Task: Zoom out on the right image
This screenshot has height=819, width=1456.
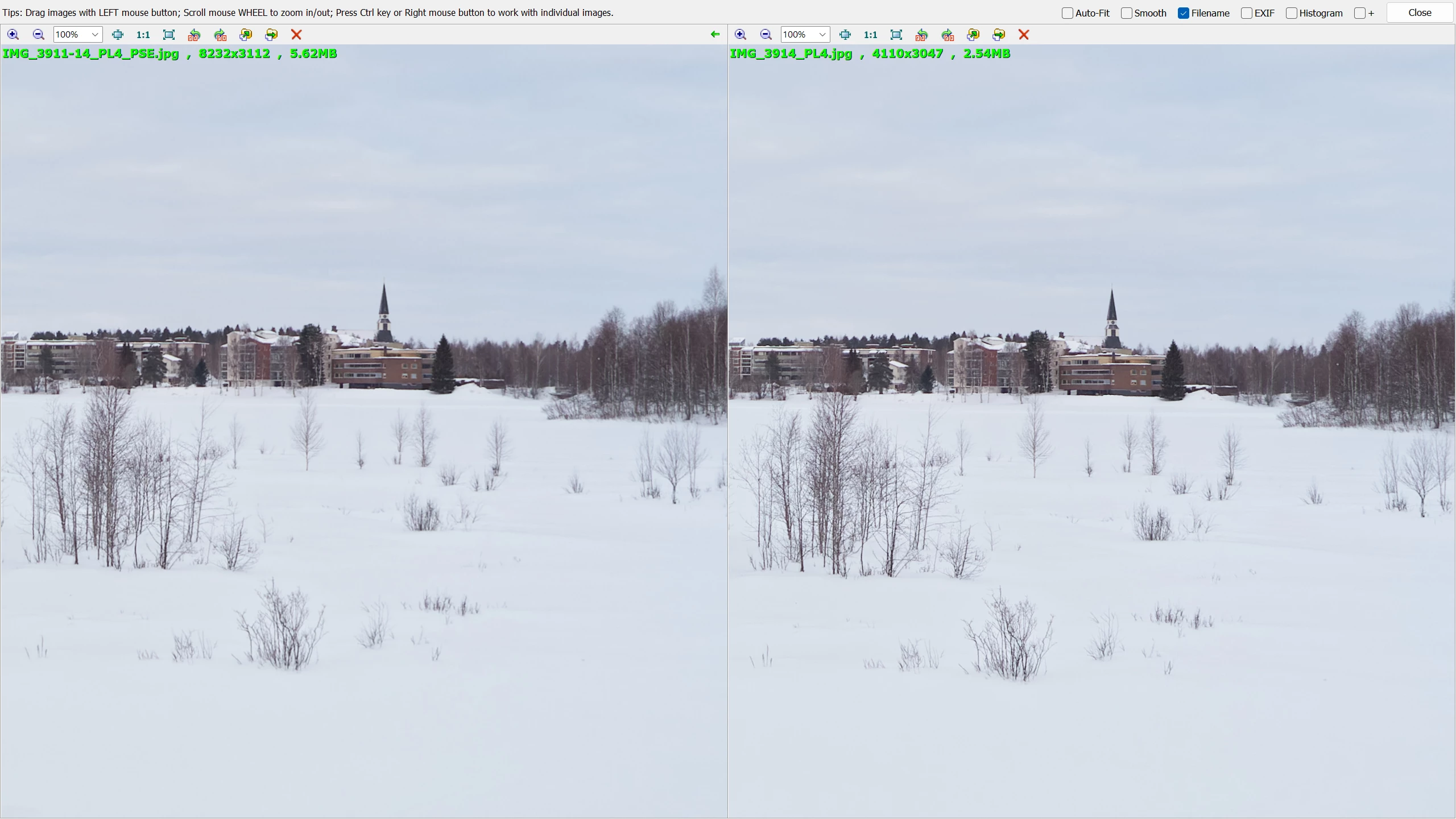Action: pos(766,35)
